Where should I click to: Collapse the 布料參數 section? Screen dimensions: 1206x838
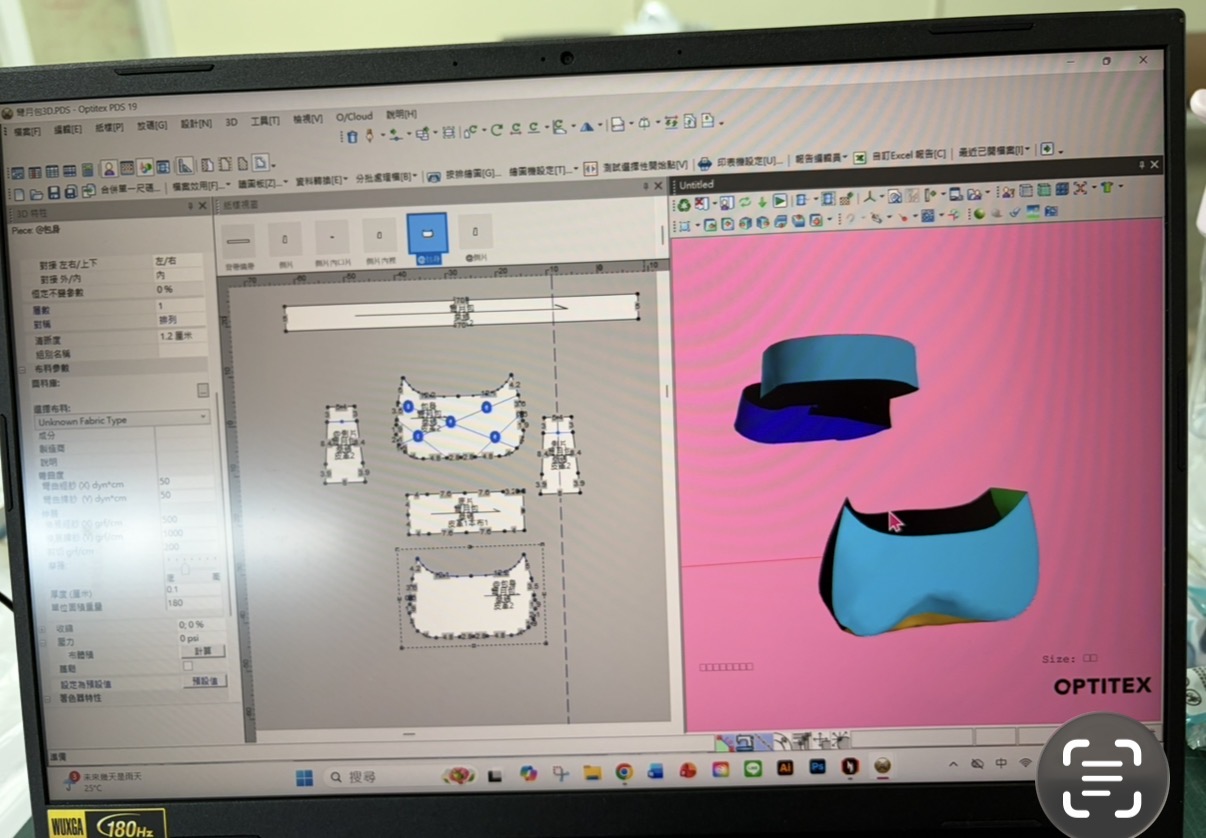click(x=22, y=369)
